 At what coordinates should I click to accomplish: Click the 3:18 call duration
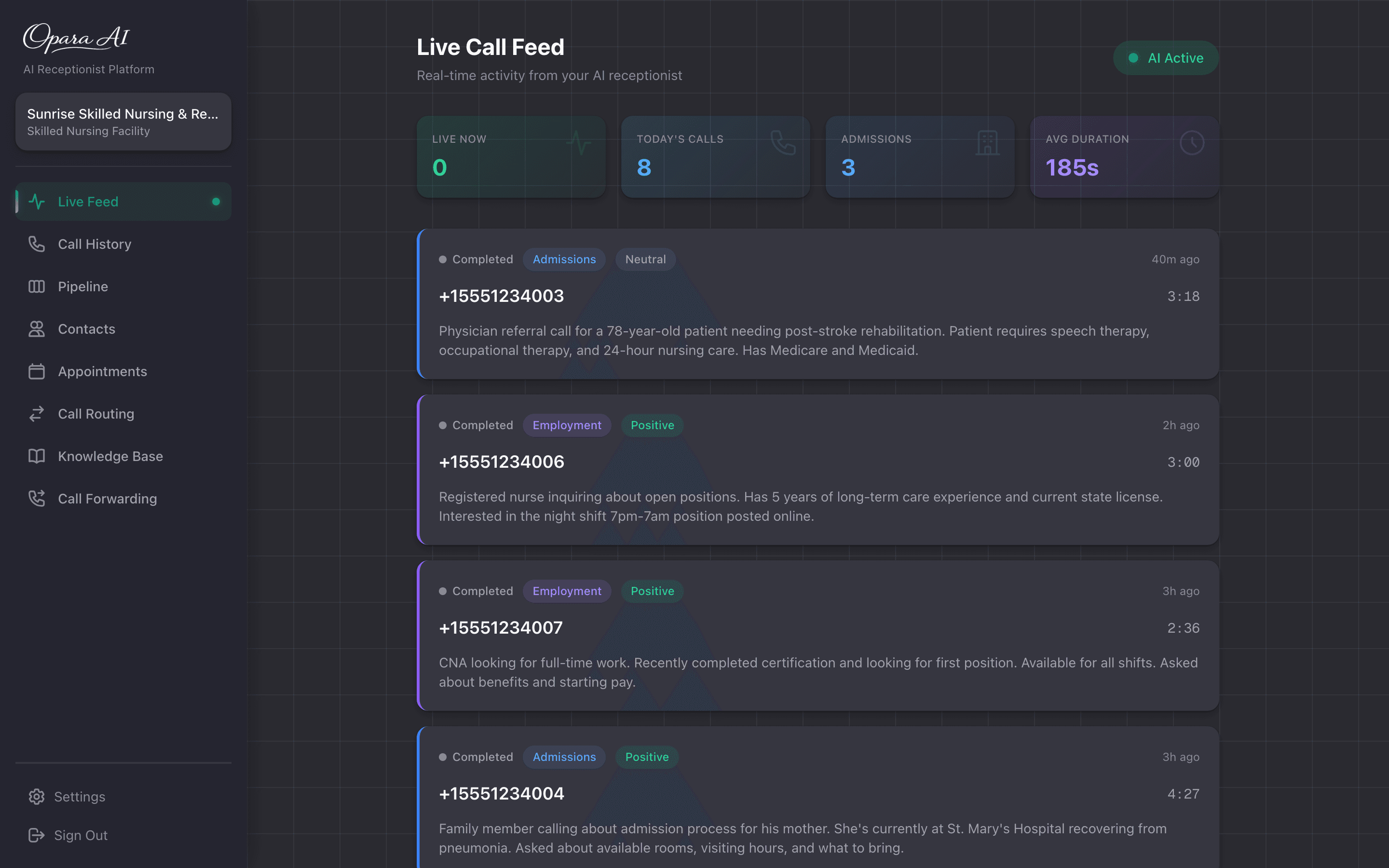pyautogui.click(x=1183, y=296)
